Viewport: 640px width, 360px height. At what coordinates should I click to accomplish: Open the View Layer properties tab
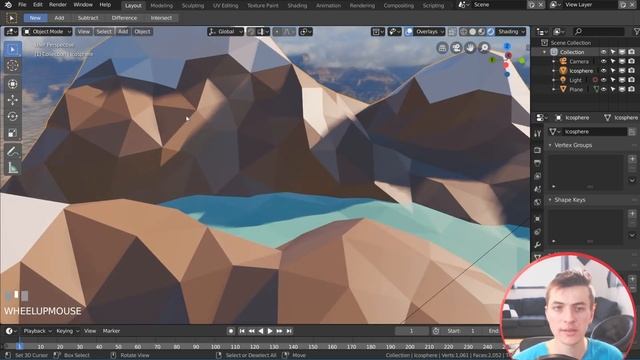point(538,176)
